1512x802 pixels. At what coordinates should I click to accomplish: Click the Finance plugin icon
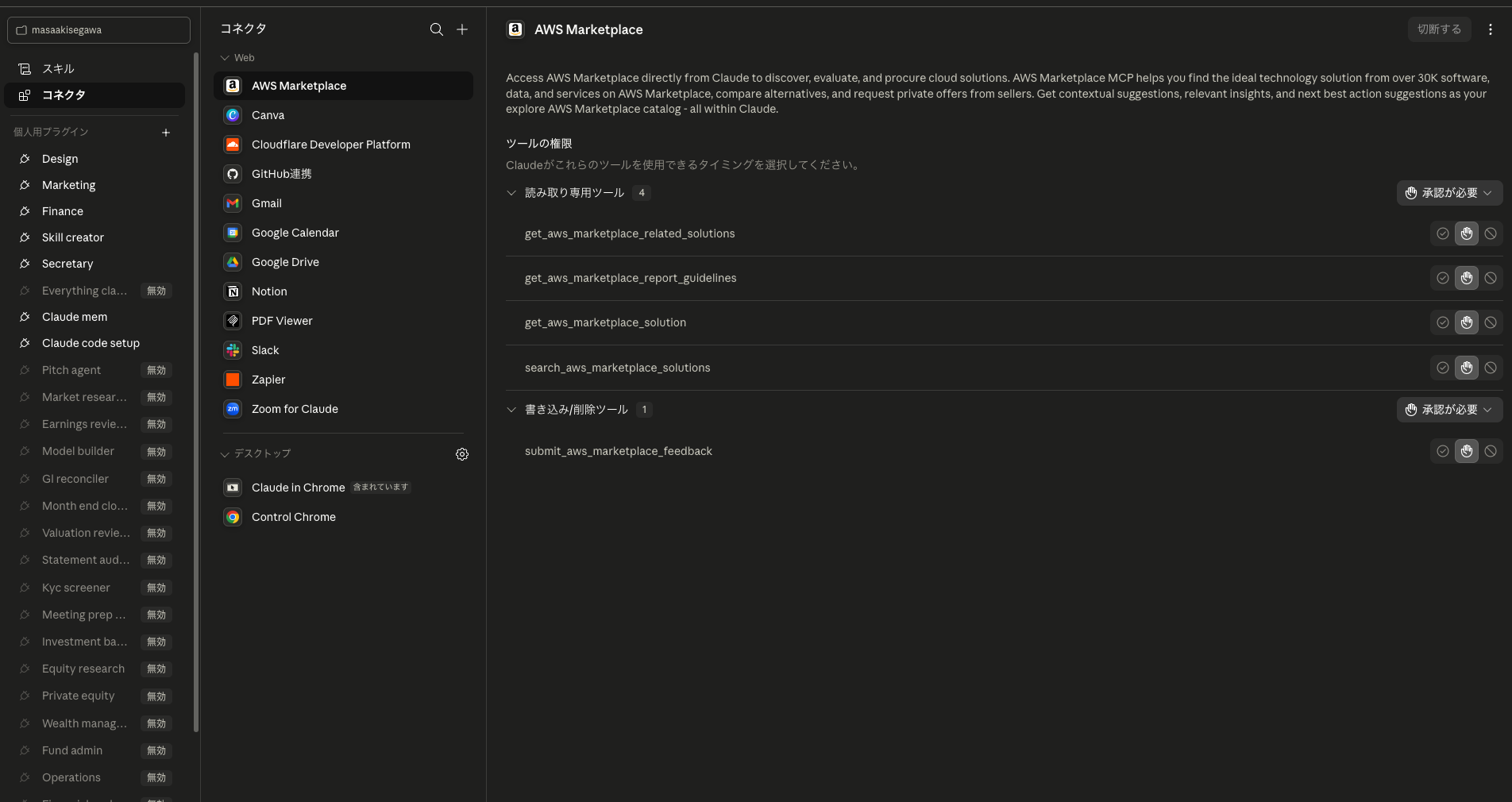point(25,211)
